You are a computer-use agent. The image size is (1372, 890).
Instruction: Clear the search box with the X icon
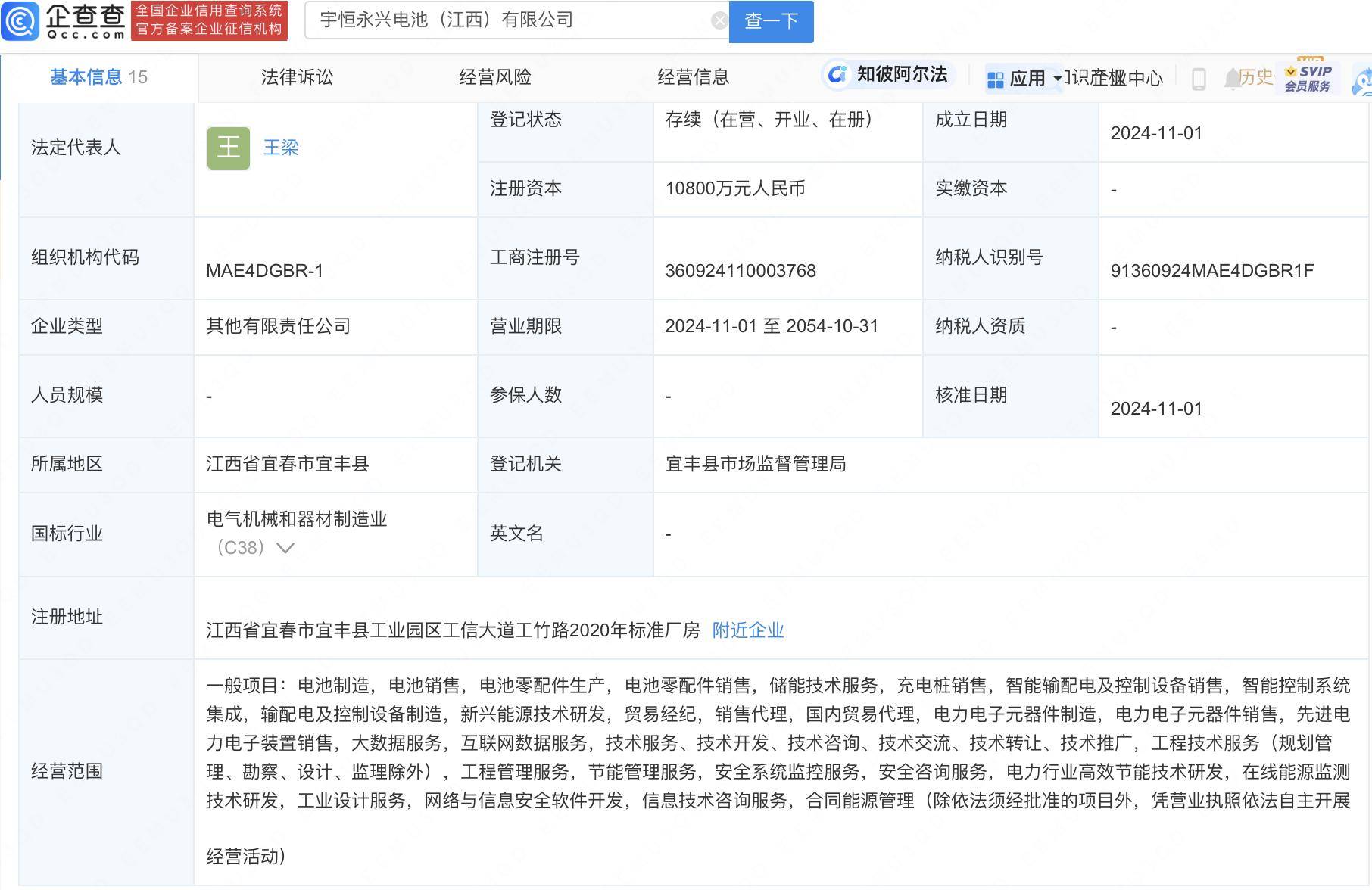[718, 20]
